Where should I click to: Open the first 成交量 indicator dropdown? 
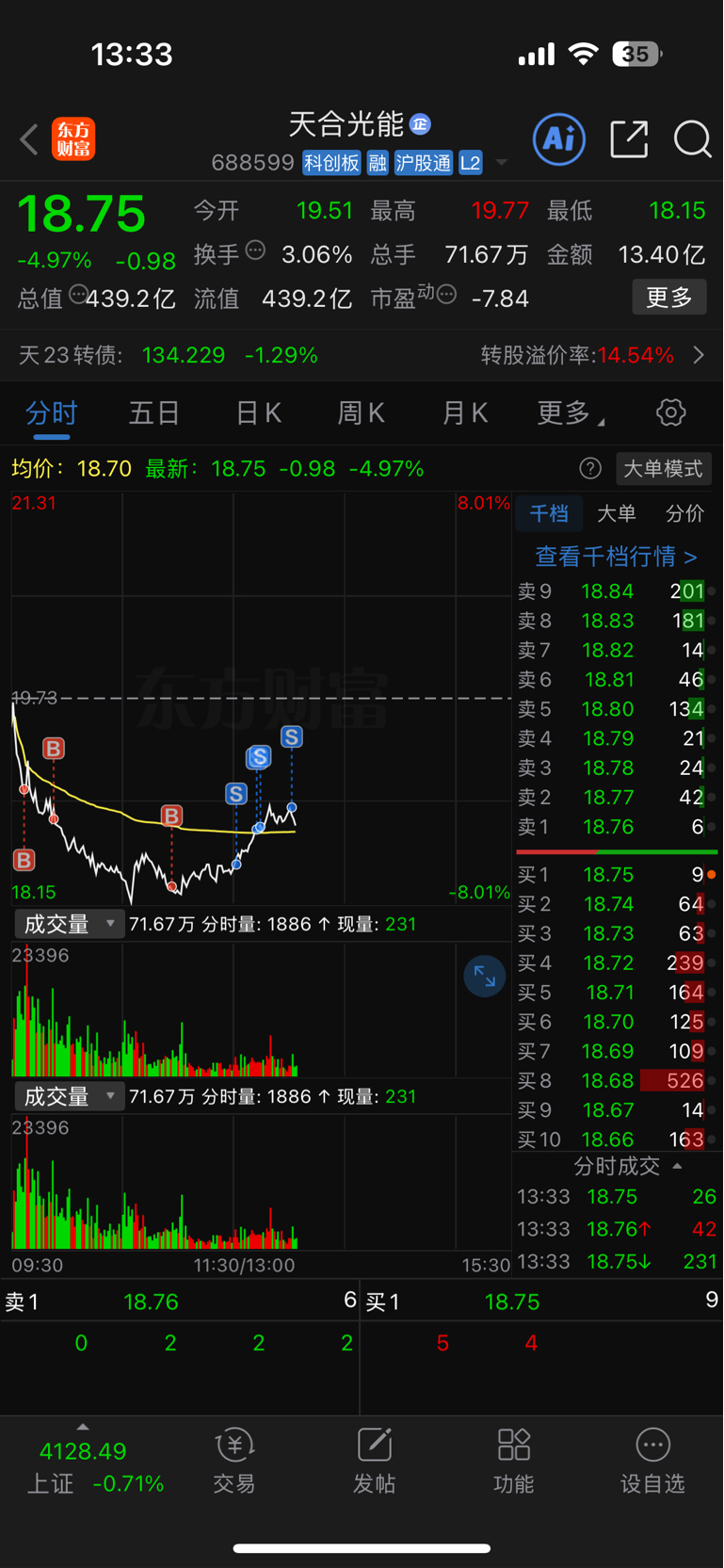[69, 924]
